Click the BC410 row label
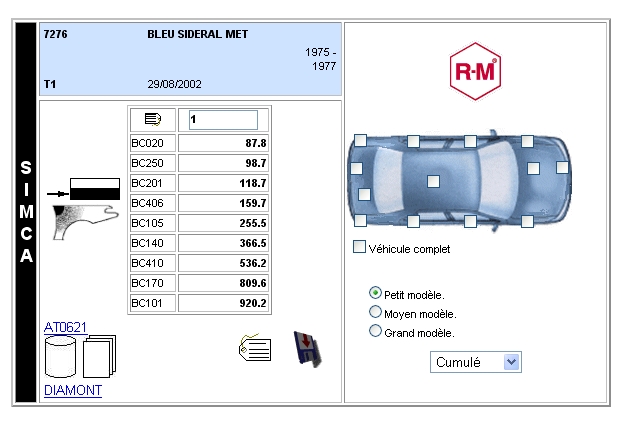626x422 pixels. 153,263
